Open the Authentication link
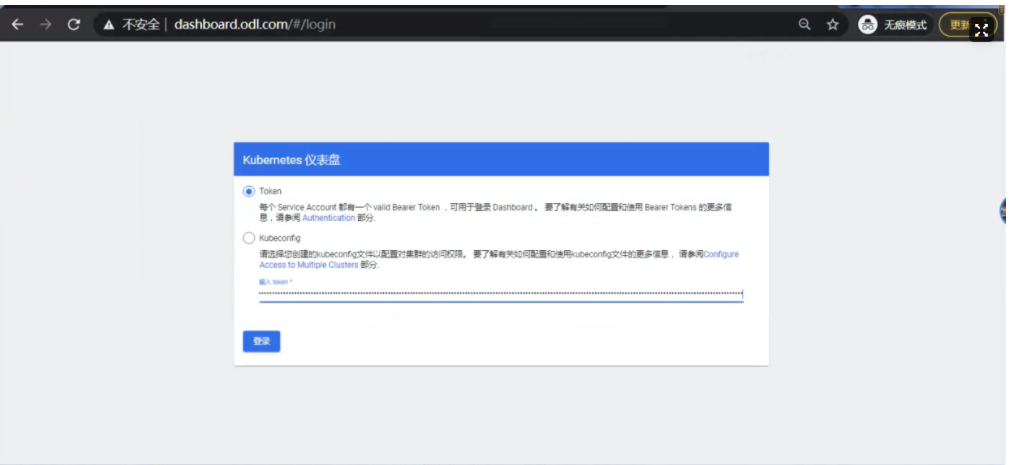 [329, 218]
